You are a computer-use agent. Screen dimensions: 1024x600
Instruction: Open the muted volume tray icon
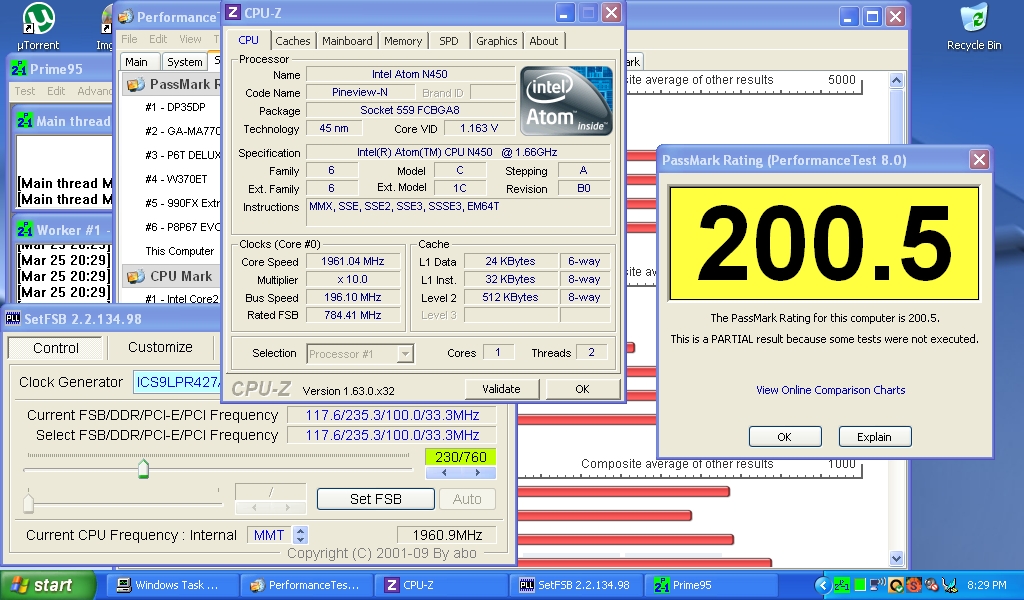point(931,585)
